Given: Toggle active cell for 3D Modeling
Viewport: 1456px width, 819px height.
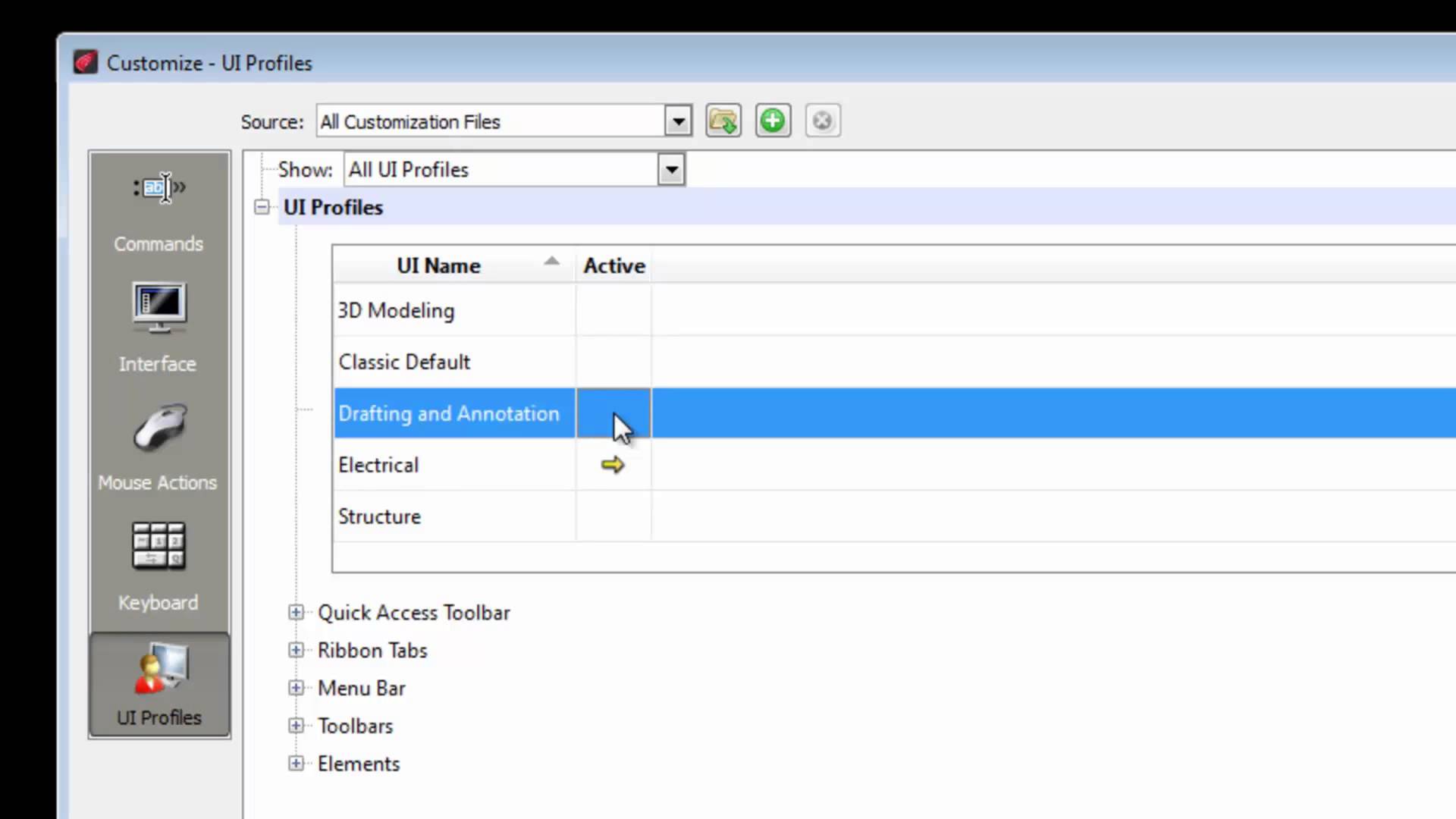Looking at the screenshot, I should coord(613,310).
